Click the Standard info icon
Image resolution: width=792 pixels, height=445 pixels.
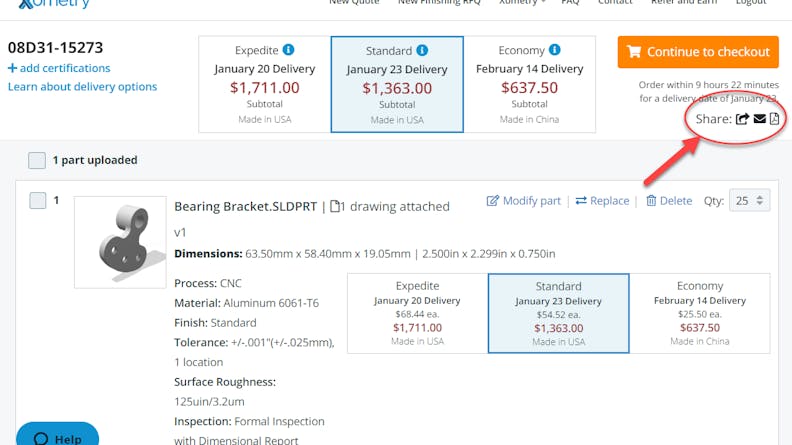[422, 50]
